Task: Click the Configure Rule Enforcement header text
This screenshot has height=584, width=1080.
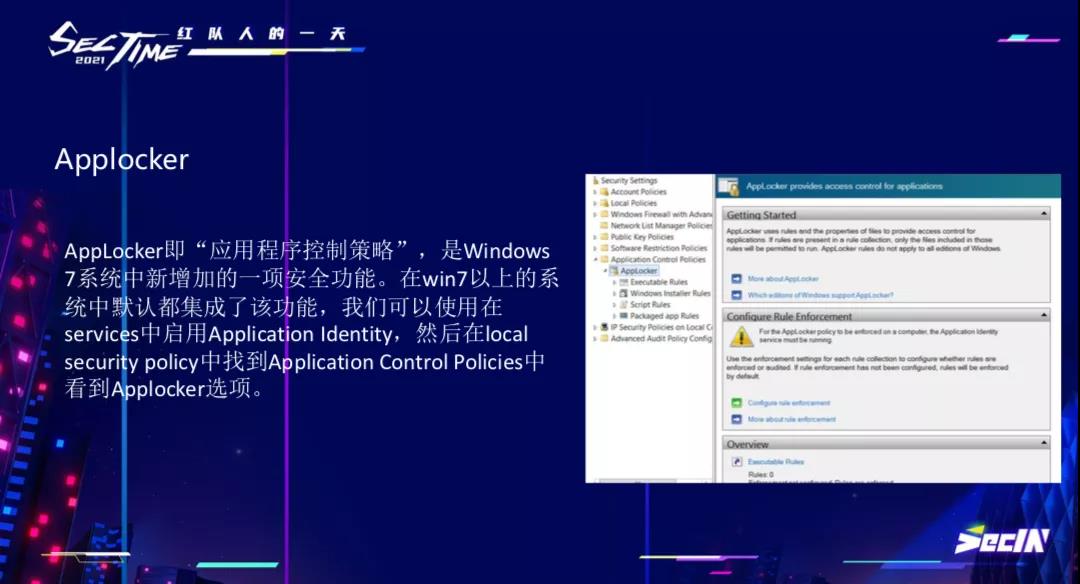Action: [x=789, y=316]
